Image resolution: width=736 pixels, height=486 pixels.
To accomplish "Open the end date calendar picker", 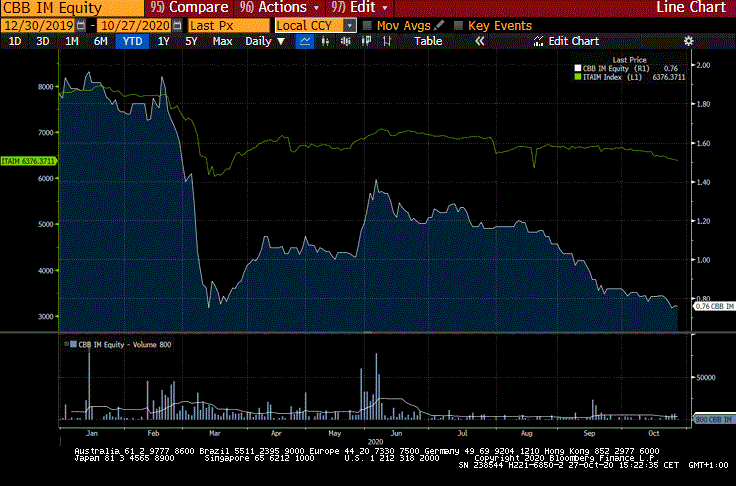I will pyautogui.click(x=177, y=25).
